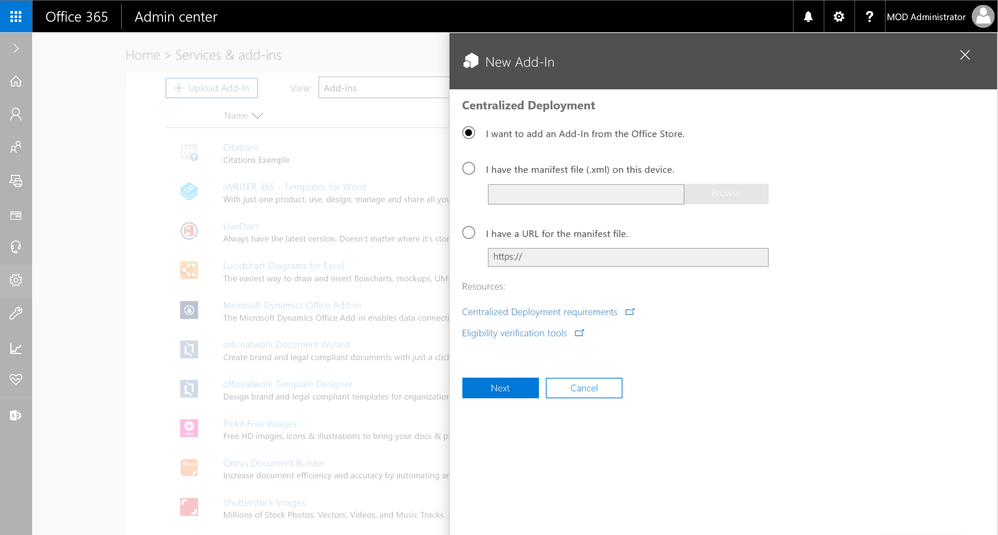Go to Home in sidebar

[x=16, y=81]
